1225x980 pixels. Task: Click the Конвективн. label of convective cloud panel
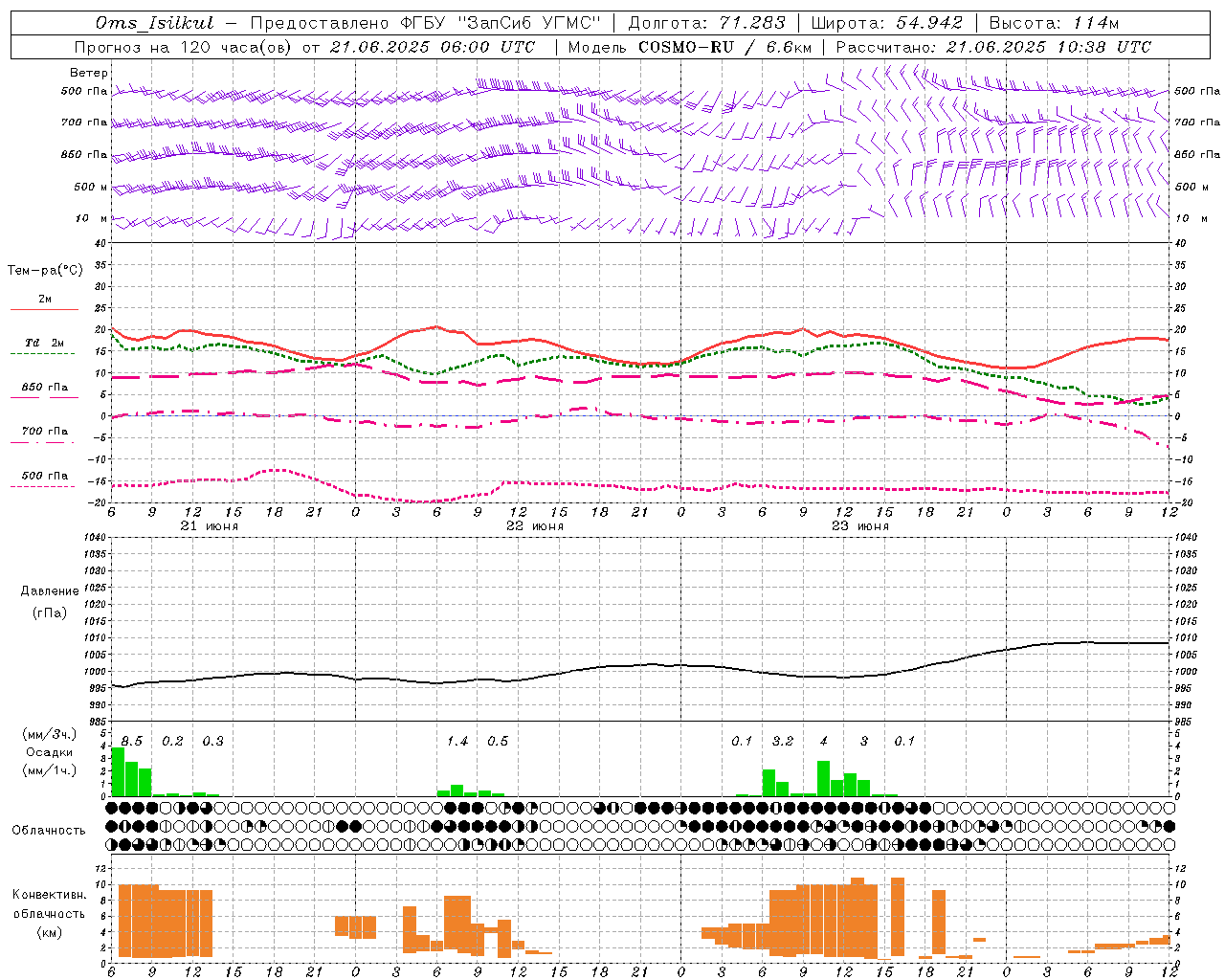tap(49, 895)
